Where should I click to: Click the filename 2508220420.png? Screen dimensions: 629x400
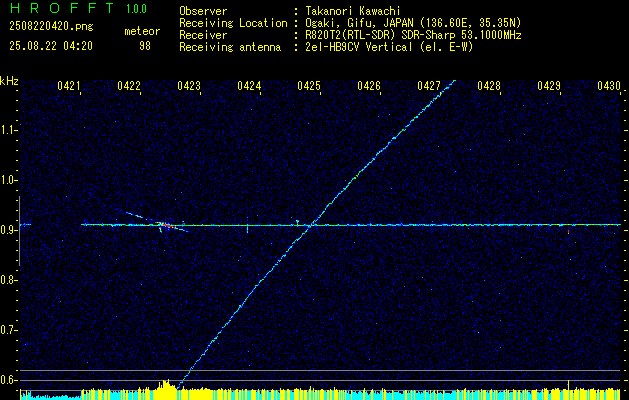51,27
